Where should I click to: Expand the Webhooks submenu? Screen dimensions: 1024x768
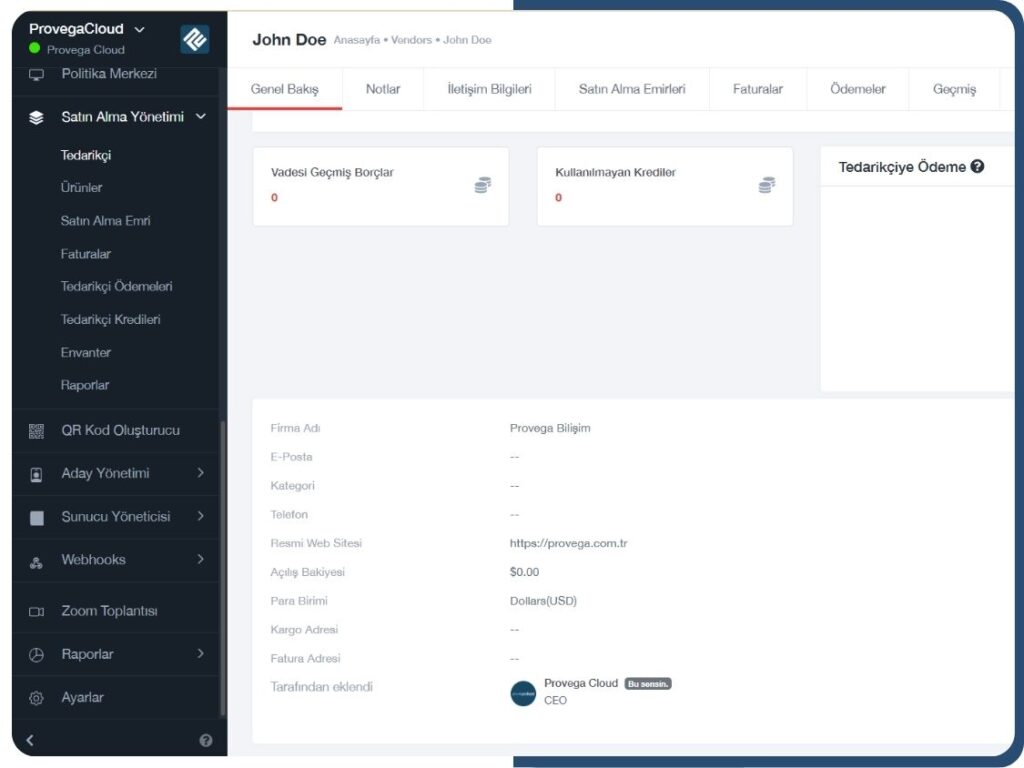pyautogui.click(x=201, y=559)
